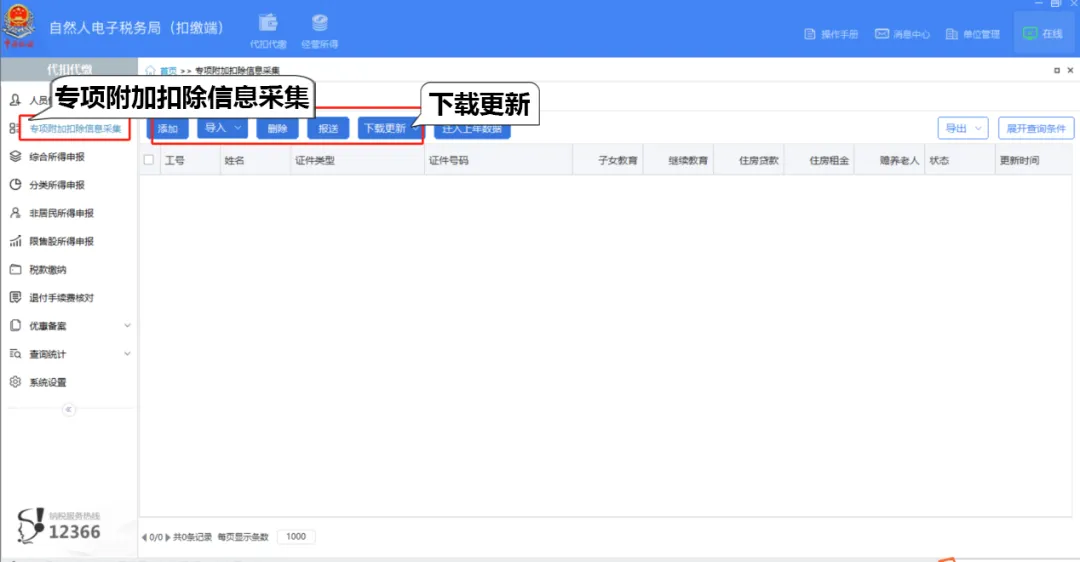
Task: Click the 展开查询条件 button
Action: click(1036, 128)
